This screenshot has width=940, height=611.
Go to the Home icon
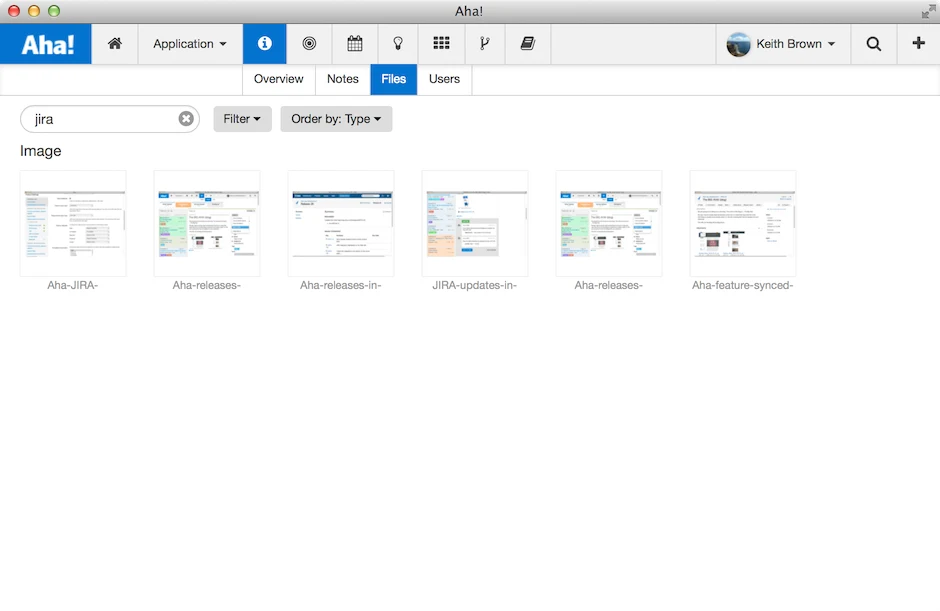pos(115,44)
